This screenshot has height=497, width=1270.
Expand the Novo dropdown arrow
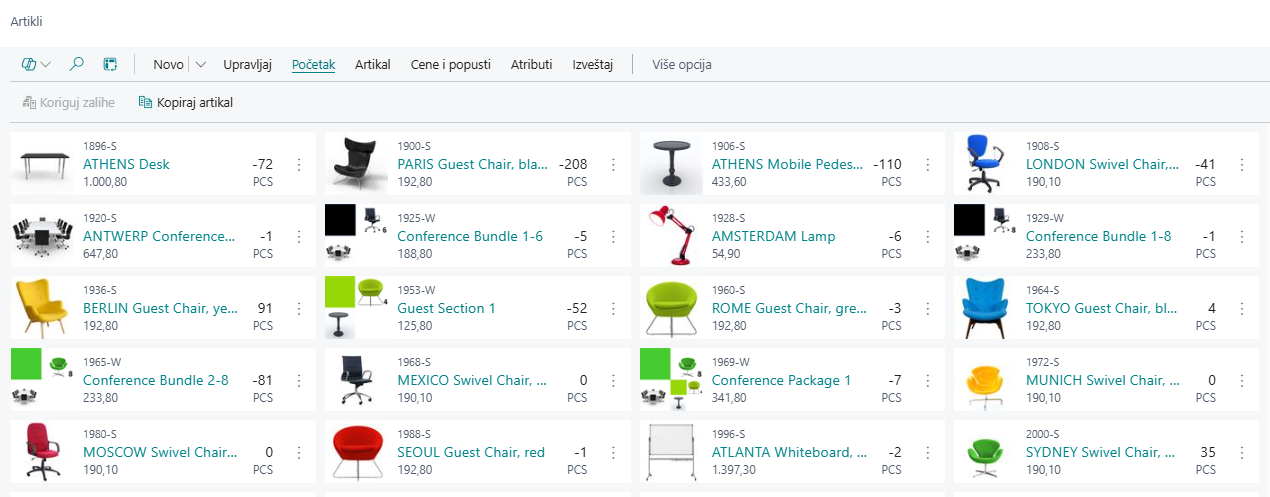(x=201, y=64)
